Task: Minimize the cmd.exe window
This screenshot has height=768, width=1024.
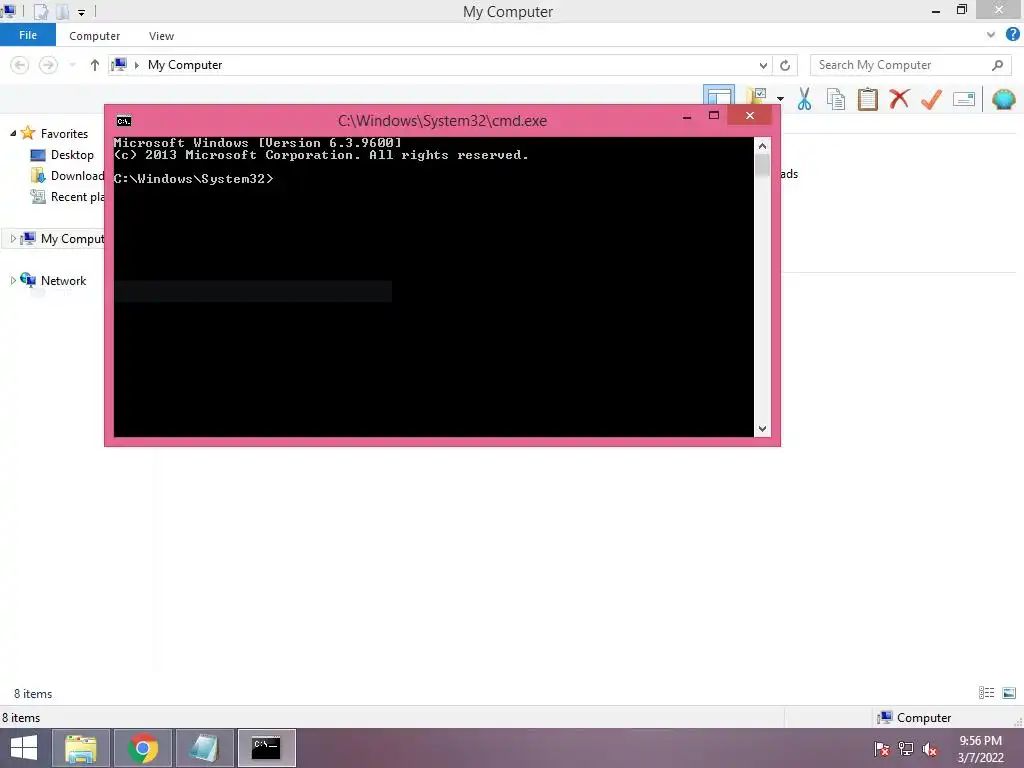Action: click(687, 116)
